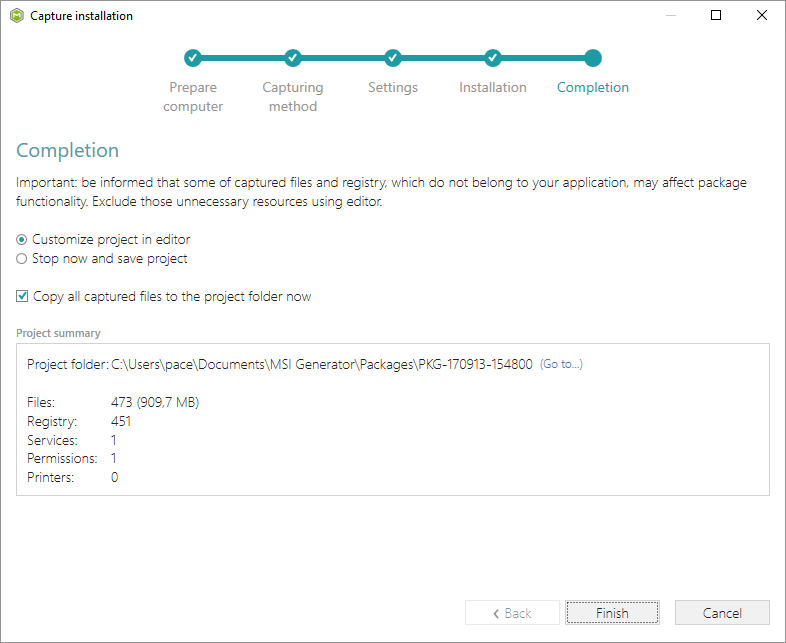
Task: Click the Capturing method step checkmark
Action: coord(293,58)
